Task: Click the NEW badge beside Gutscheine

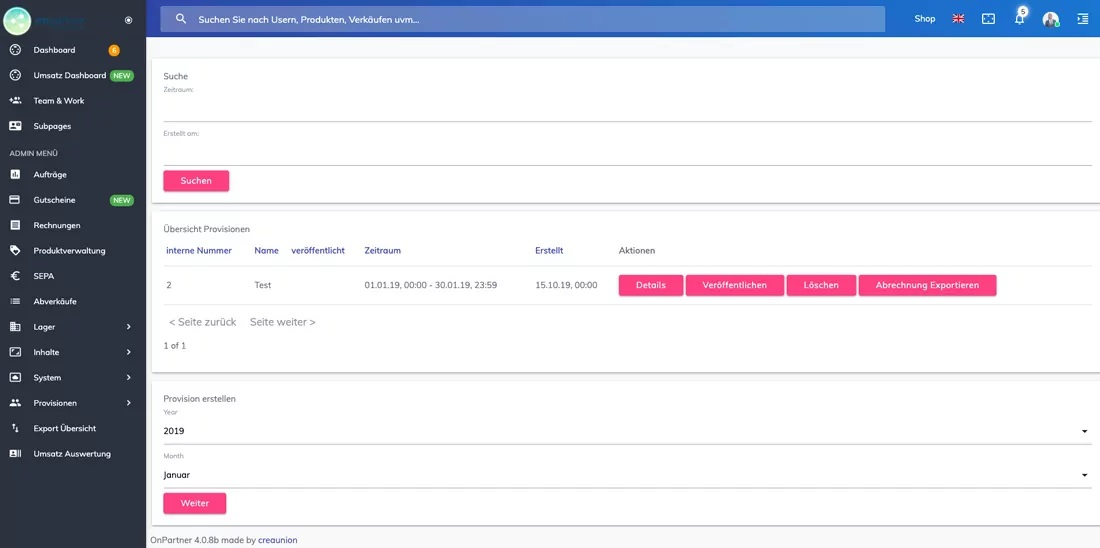Action: 121,200
